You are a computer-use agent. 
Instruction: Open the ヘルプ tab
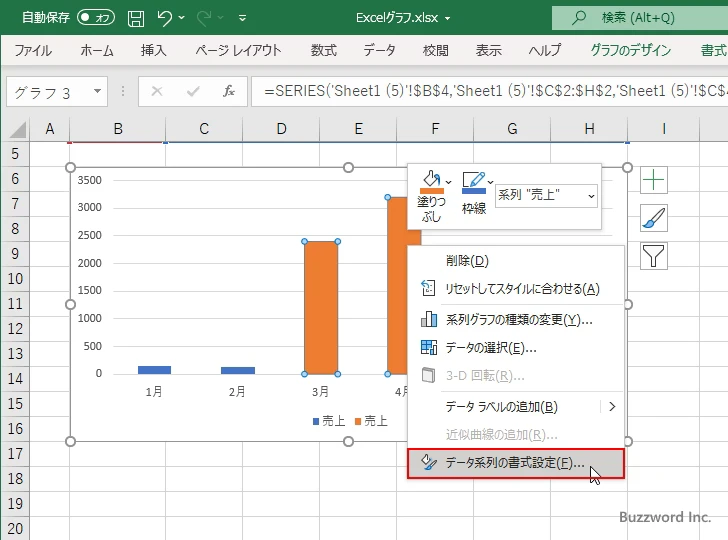pyautogui.click(x=545, y=50)
